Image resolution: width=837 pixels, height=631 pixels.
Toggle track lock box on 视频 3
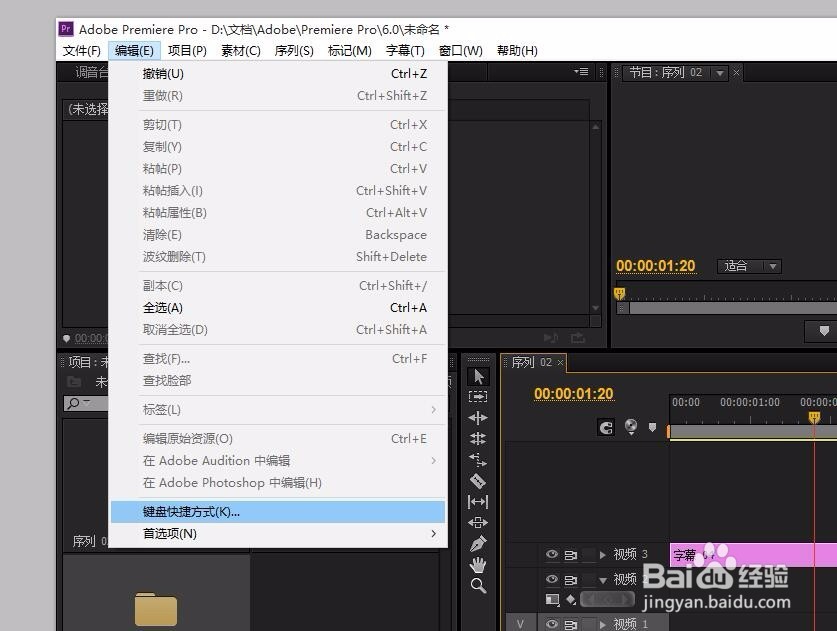[588, 555]
